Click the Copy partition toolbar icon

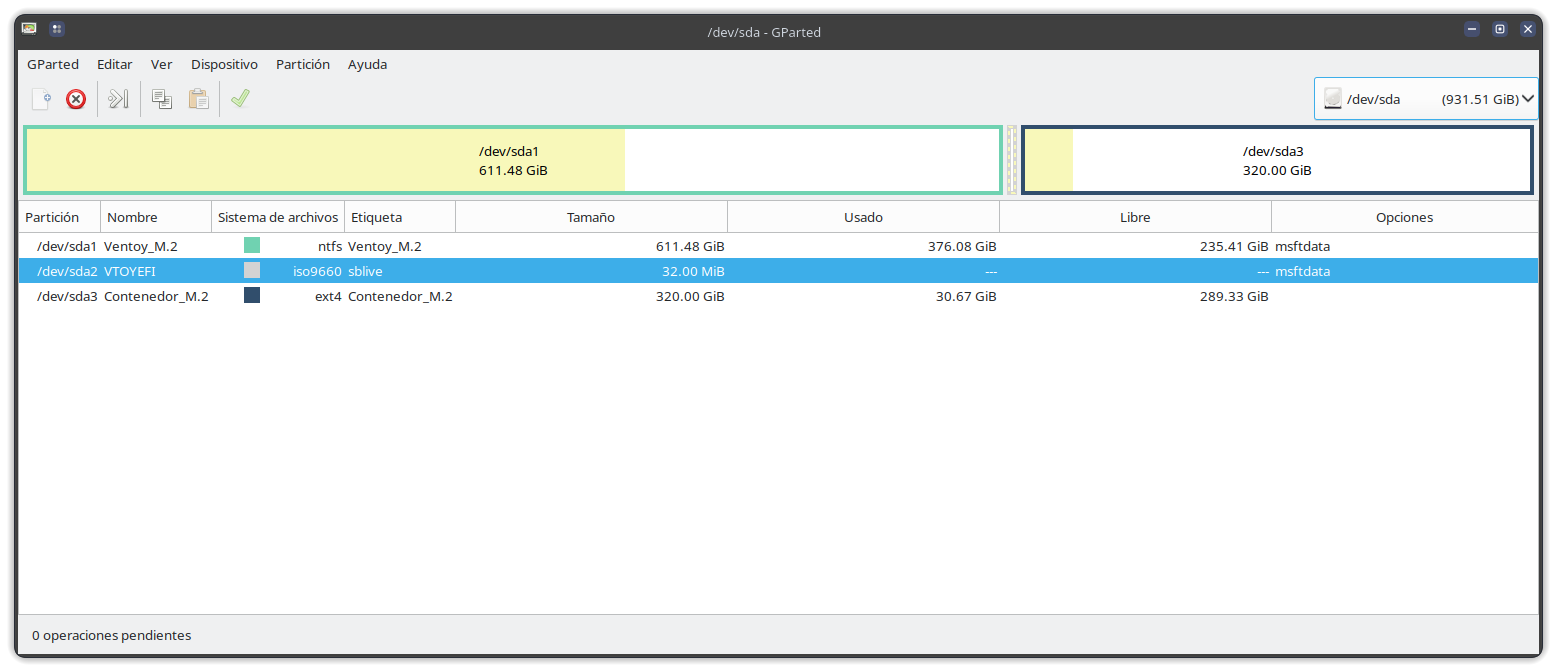pos(162,99)
